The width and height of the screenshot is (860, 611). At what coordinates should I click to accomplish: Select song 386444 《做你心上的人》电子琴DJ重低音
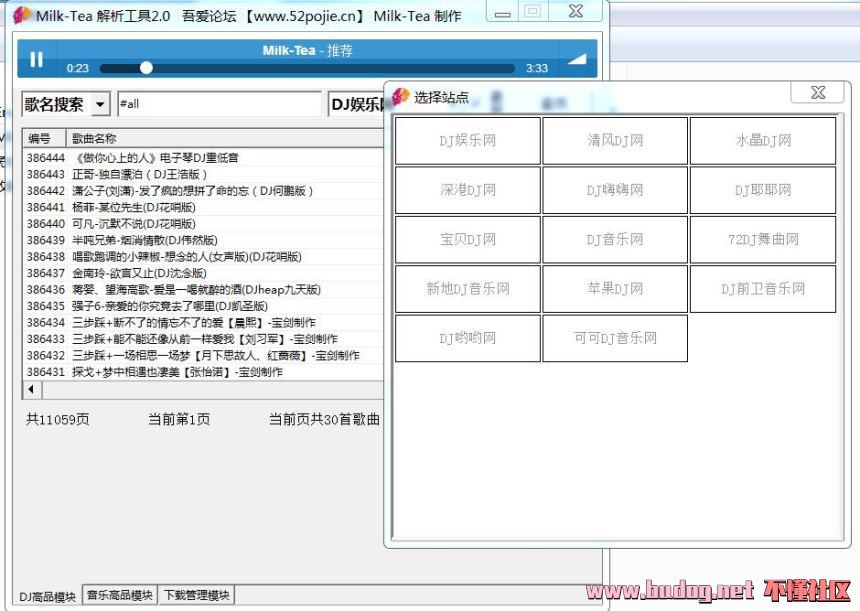click(203, 158)
